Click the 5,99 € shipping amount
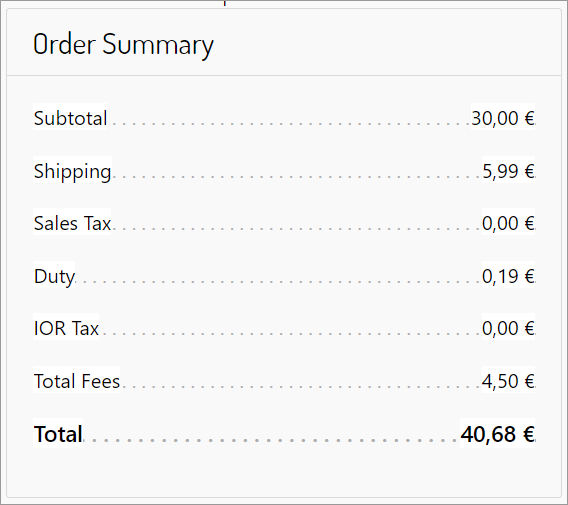The height and width of the screenshot is (505, 568). tap(508, 171)
